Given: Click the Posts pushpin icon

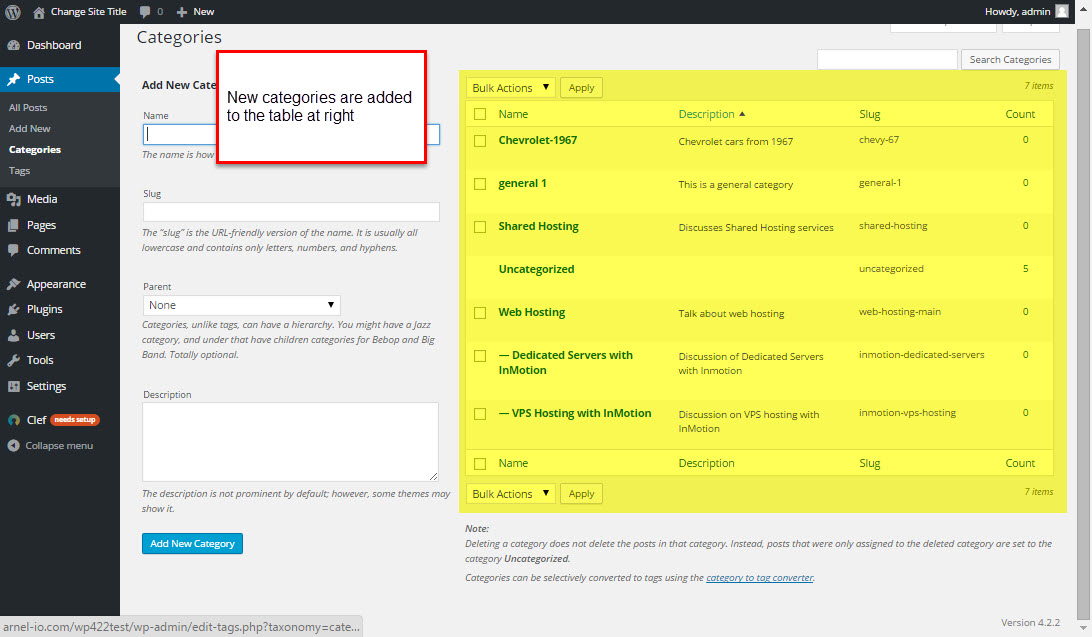Looking at the screenshot, I should [13, 79].
